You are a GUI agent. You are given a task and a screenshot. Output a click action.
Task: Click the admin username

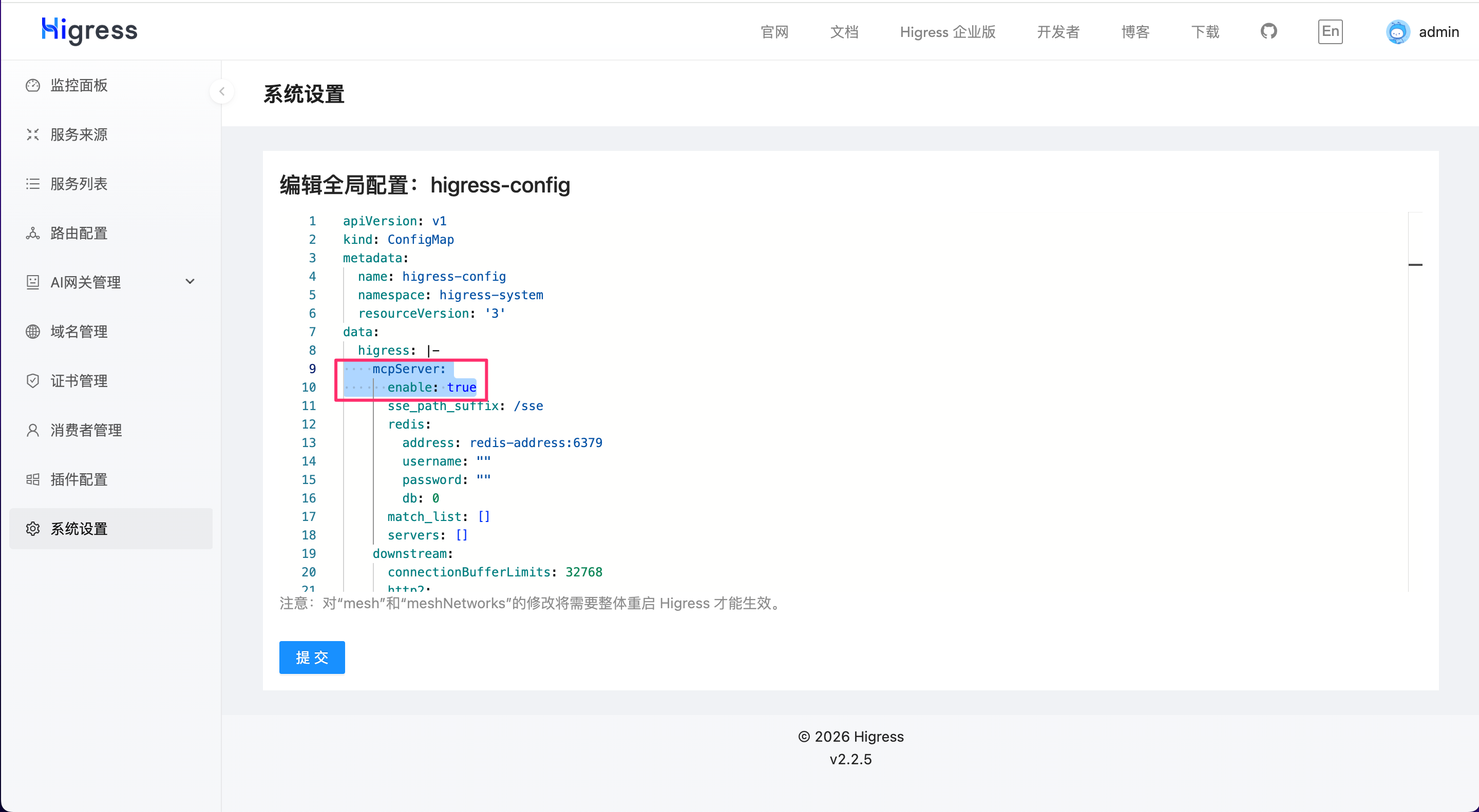[1439, 32]
